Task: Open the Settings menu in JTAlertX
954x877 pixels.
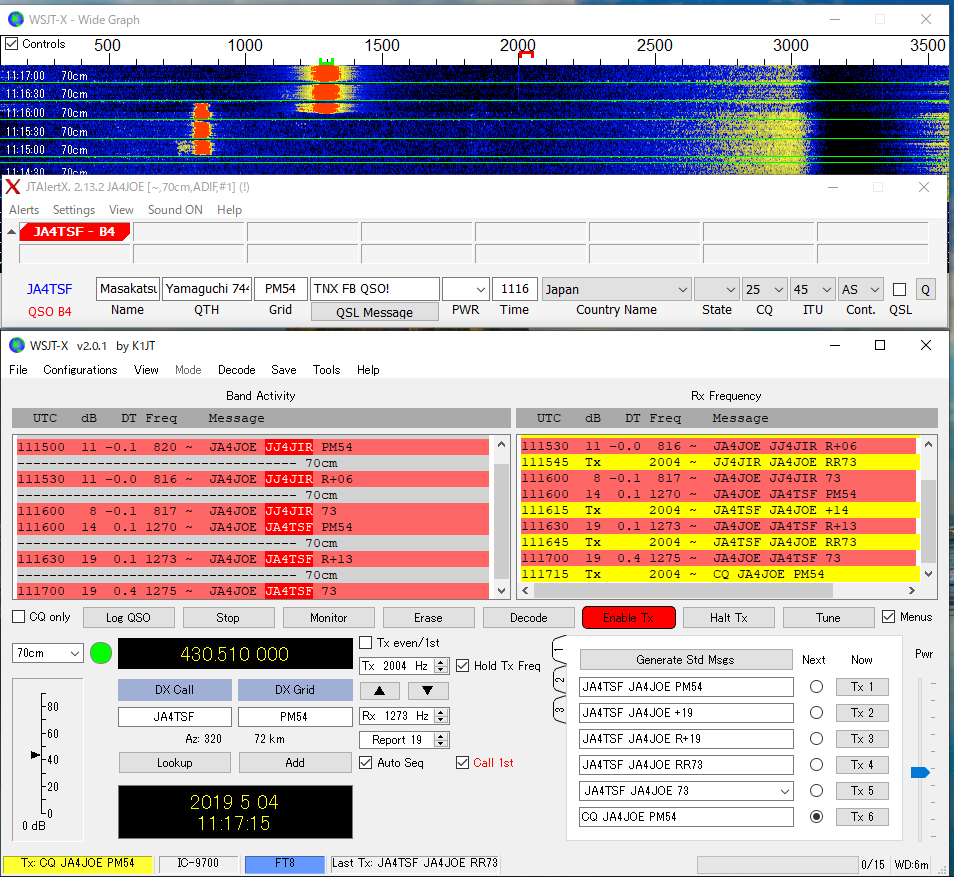Action: [74, 210]
